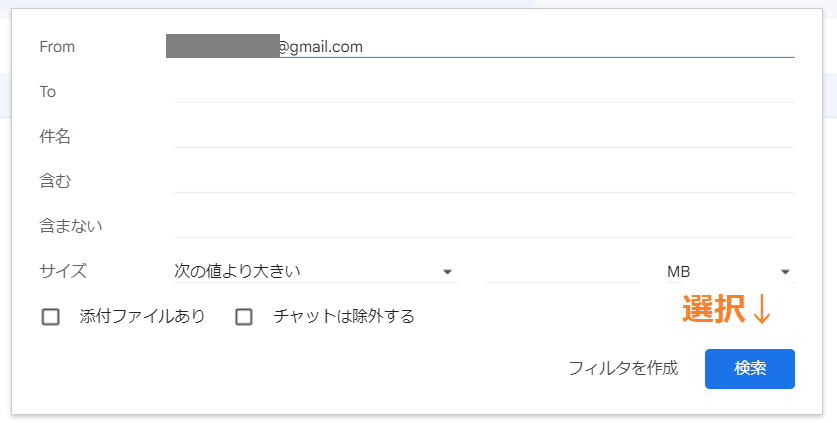Image resolution: width=837 pixels, height=423 pixels.
Task: Click the 含まない row label
Action: (x=71, y=226)
